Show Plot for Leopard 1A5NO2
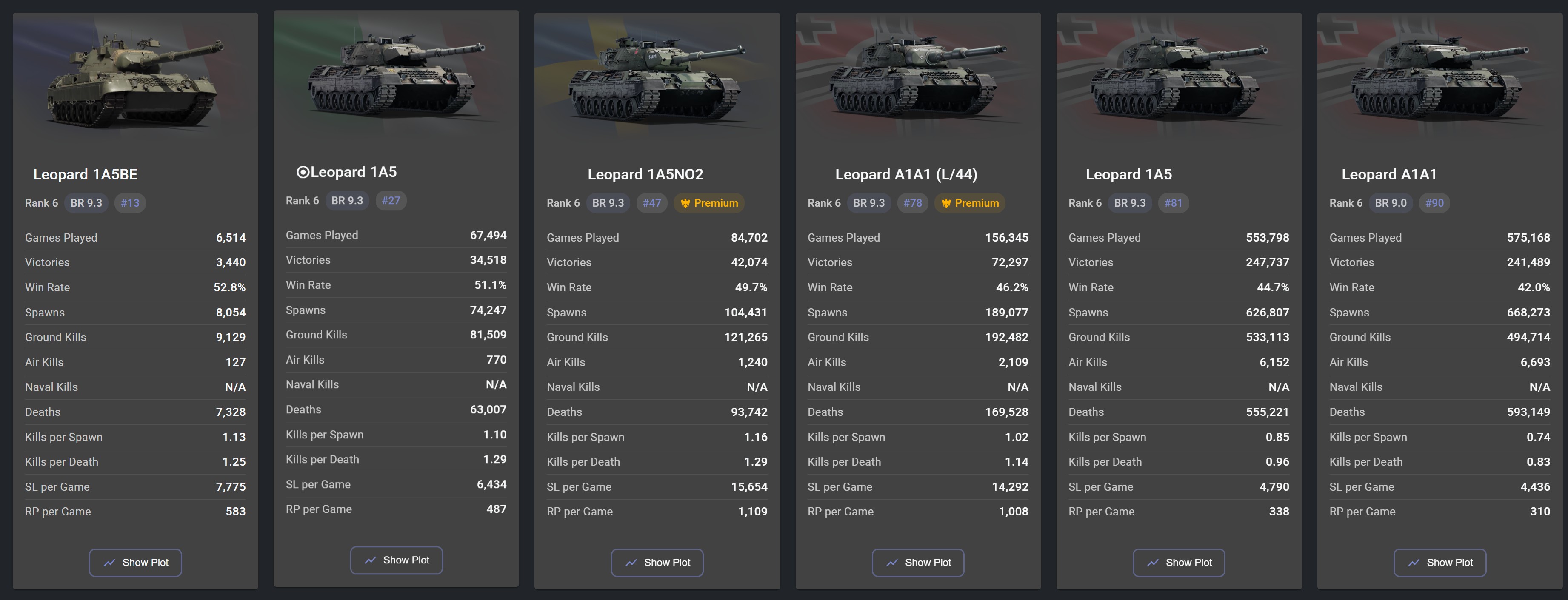The width and height of the screenshot is (1568, 600). [657, 562]
